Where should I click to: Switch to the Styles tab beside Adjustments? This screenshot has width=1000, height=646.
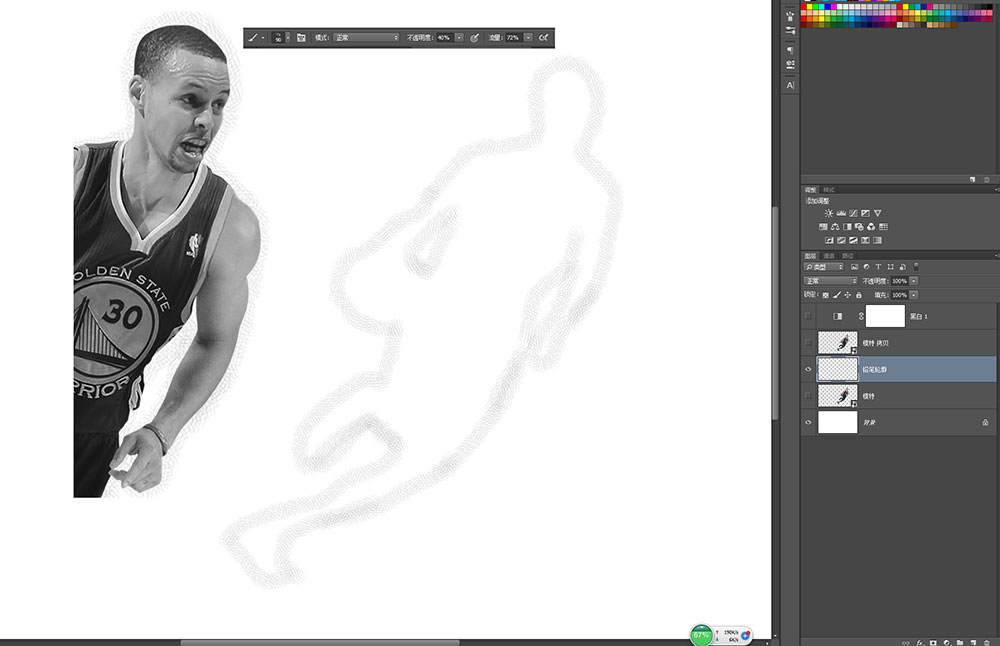click(x=828, y=190)
